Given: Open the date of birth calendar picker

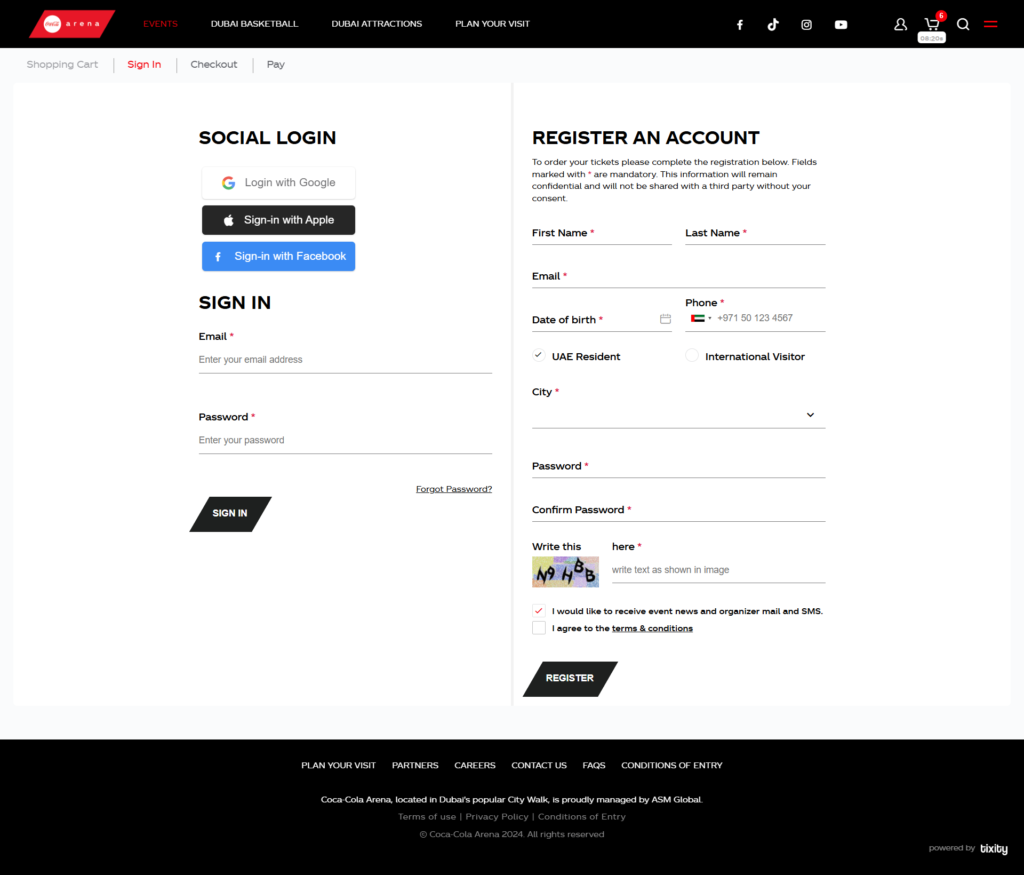Looking at the screenshot, I should pyautogui.click(x=665, y=319).
